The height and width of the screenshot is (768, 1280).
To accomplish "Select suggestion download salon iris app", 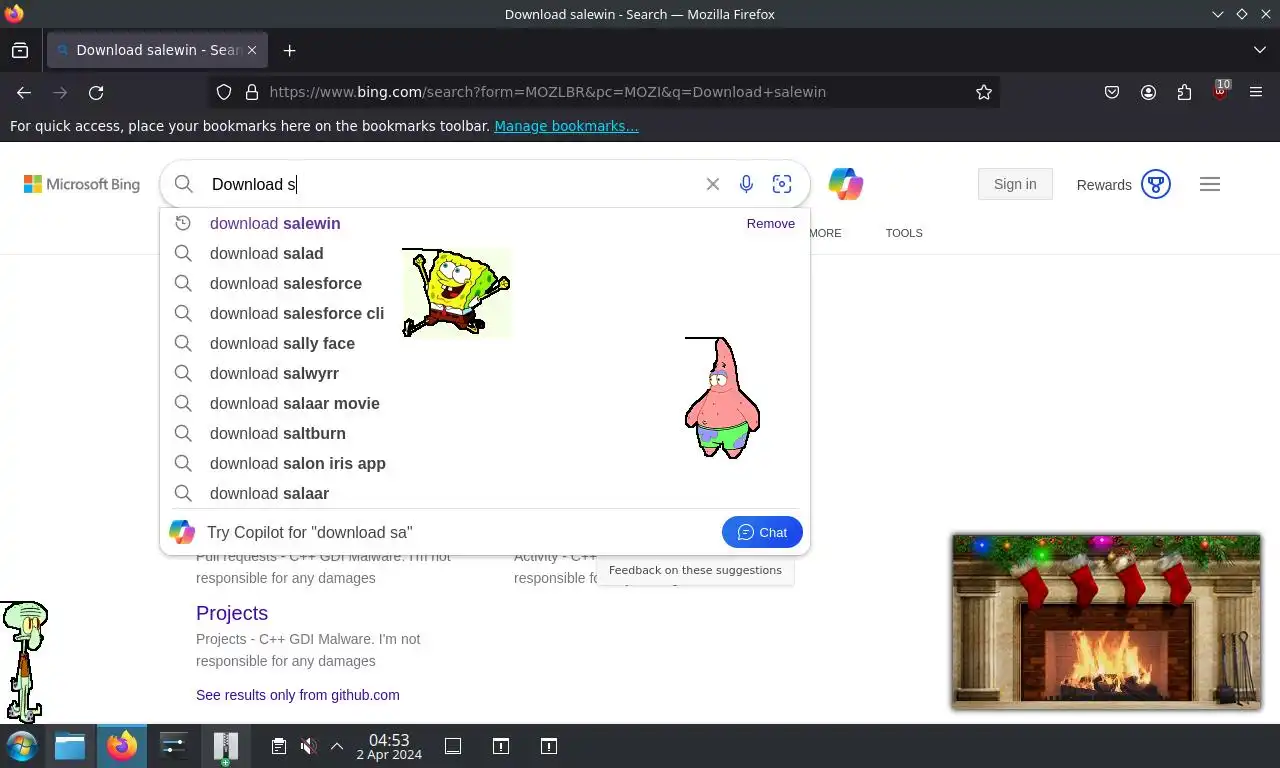I will coord(485,463).
